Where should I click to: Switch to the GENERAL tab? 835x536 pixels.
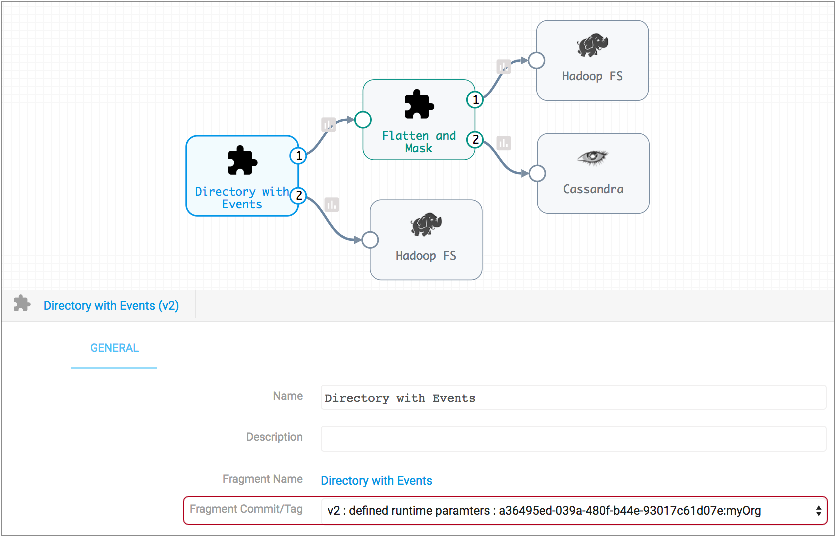click(114, 348)
